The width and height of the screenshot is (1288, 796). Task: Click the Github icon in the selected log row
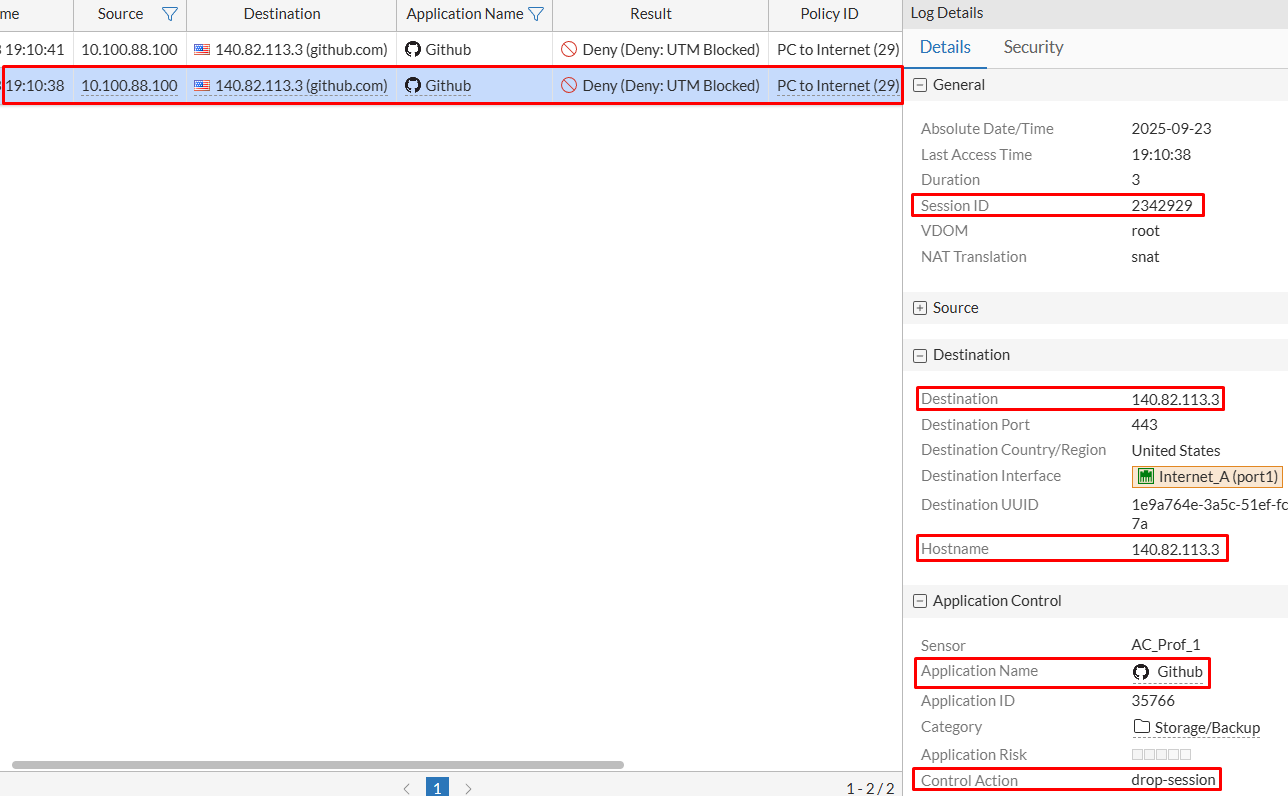tap(415, 85)
